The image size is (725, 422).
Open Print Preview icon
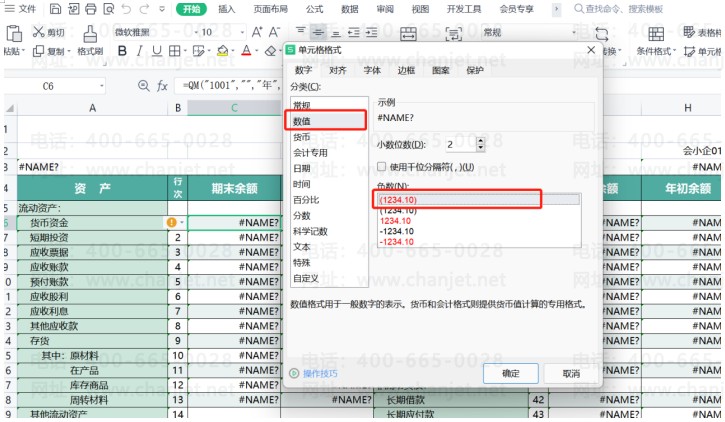tap(109, 8)
